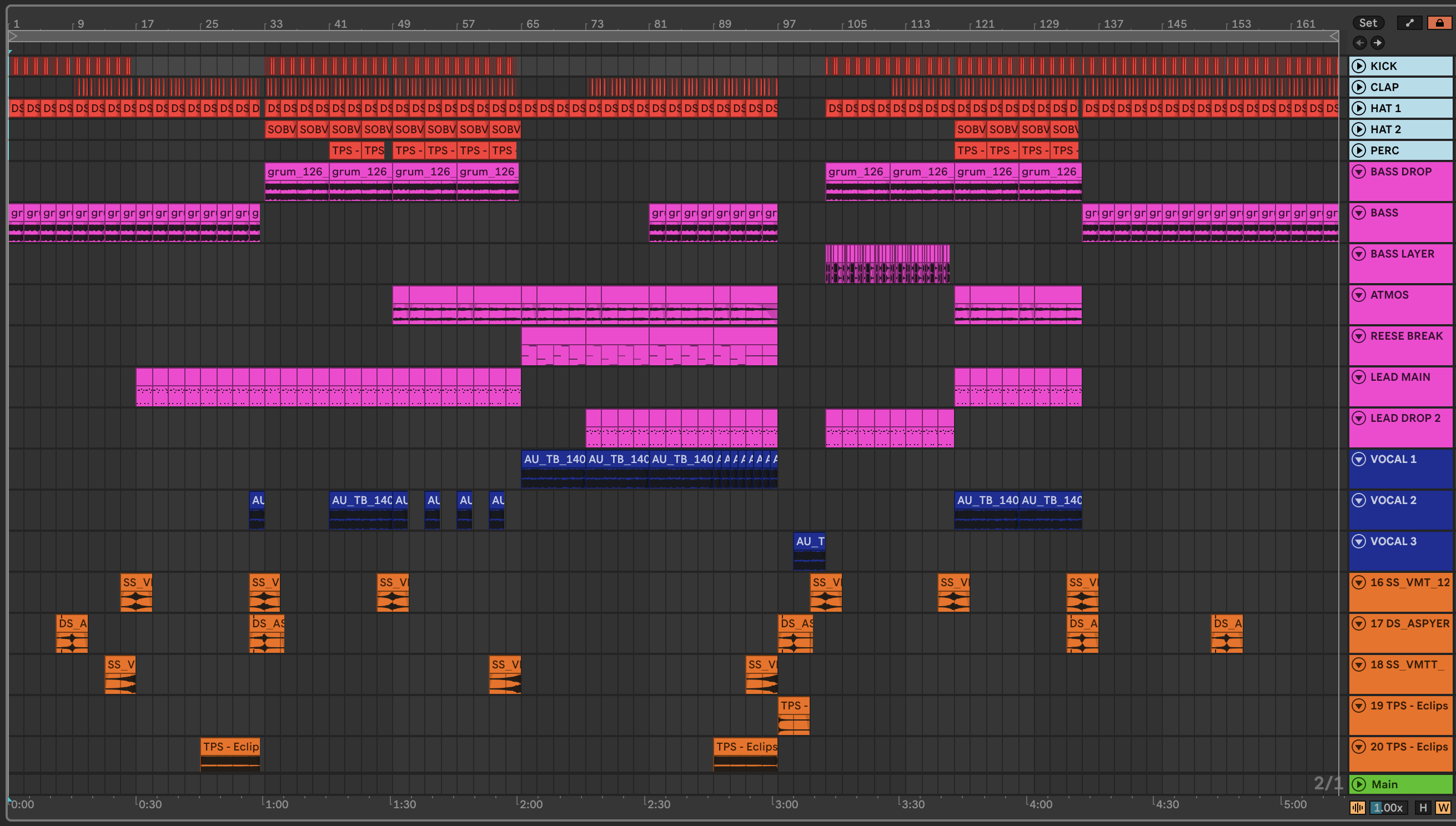Select the REESE BREAK track header
The width and height of the screenshot is (1456, 826).
pos(1406,336)
